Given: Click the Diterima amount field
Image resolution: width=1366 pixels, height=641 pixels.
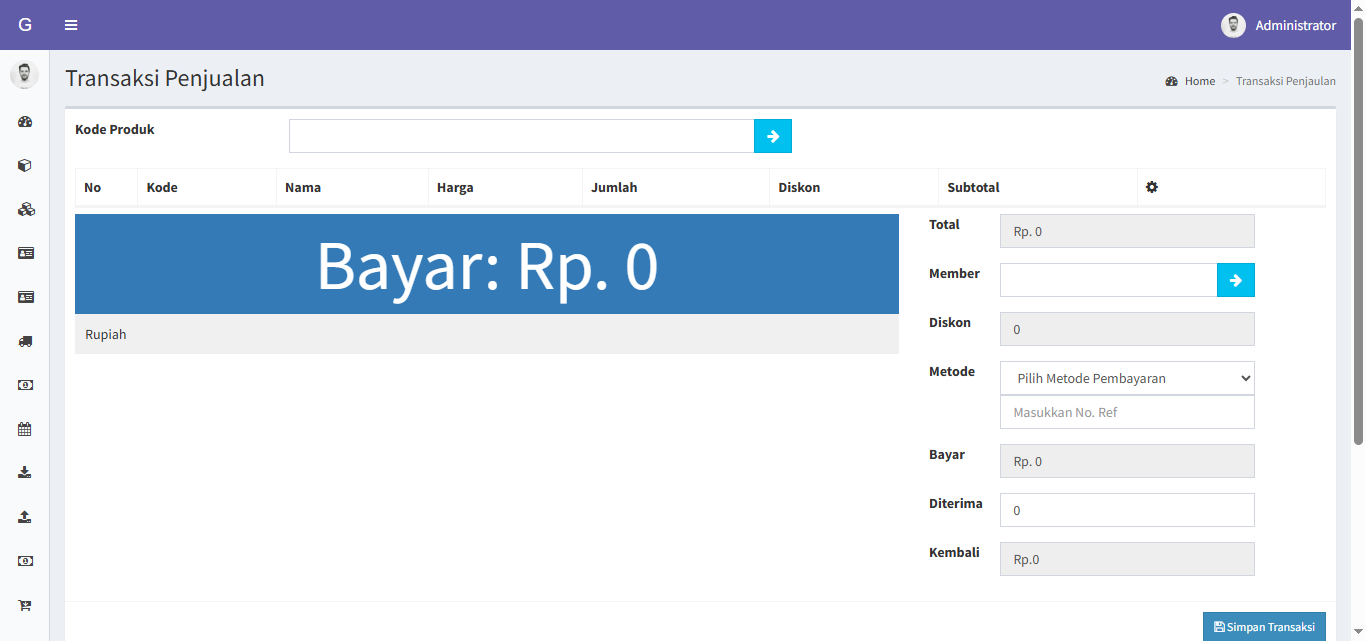Looking at the screenshot, I should pyautogui.click(x=1127, y=510).
